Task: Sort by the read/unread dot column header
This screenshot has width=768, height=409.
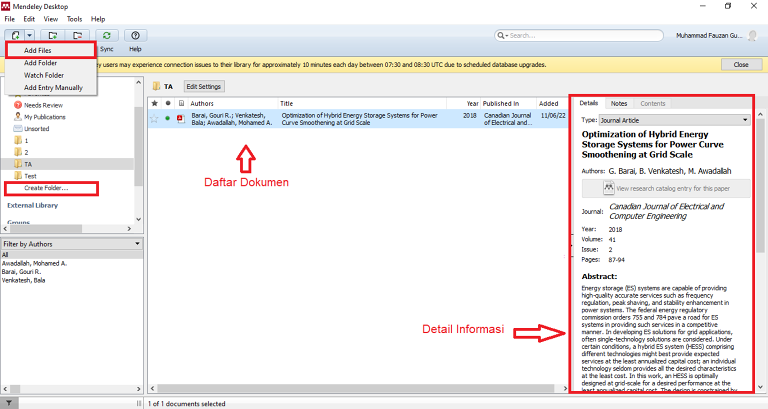Action: [168, 103]
